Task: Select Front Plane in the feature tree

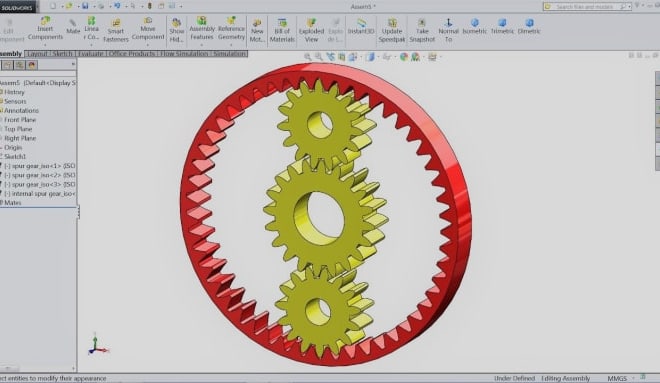Action: pos(20,120)
